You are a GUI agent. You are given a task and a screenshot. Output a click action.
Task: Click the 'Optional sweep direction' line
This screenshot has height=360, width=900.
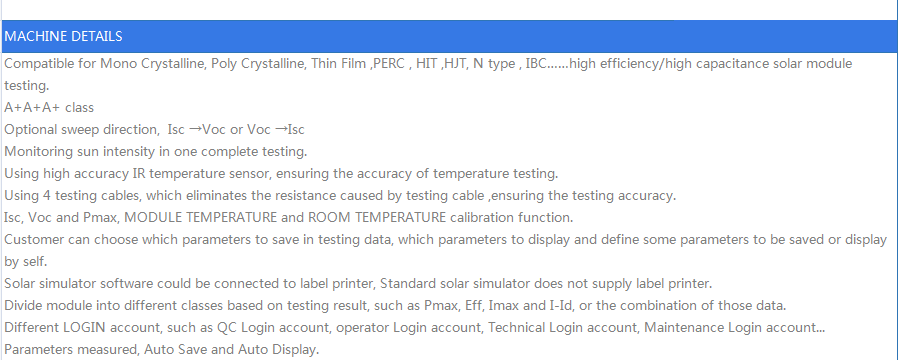tap(154, 130)
